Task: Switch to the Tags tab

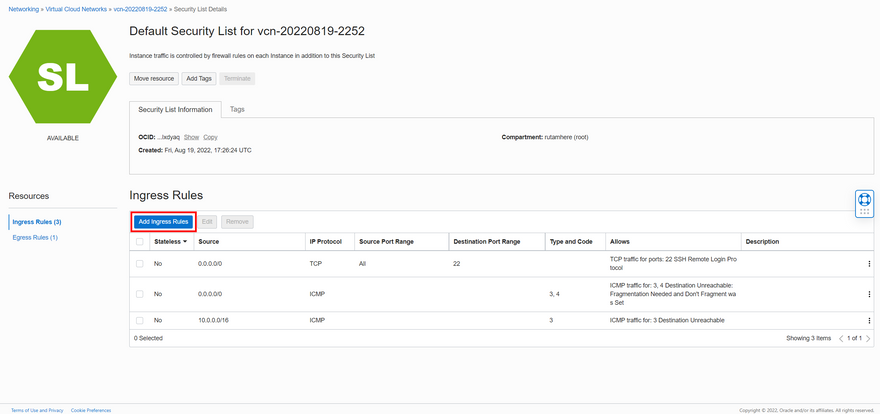Action: [x=237, y=109]
